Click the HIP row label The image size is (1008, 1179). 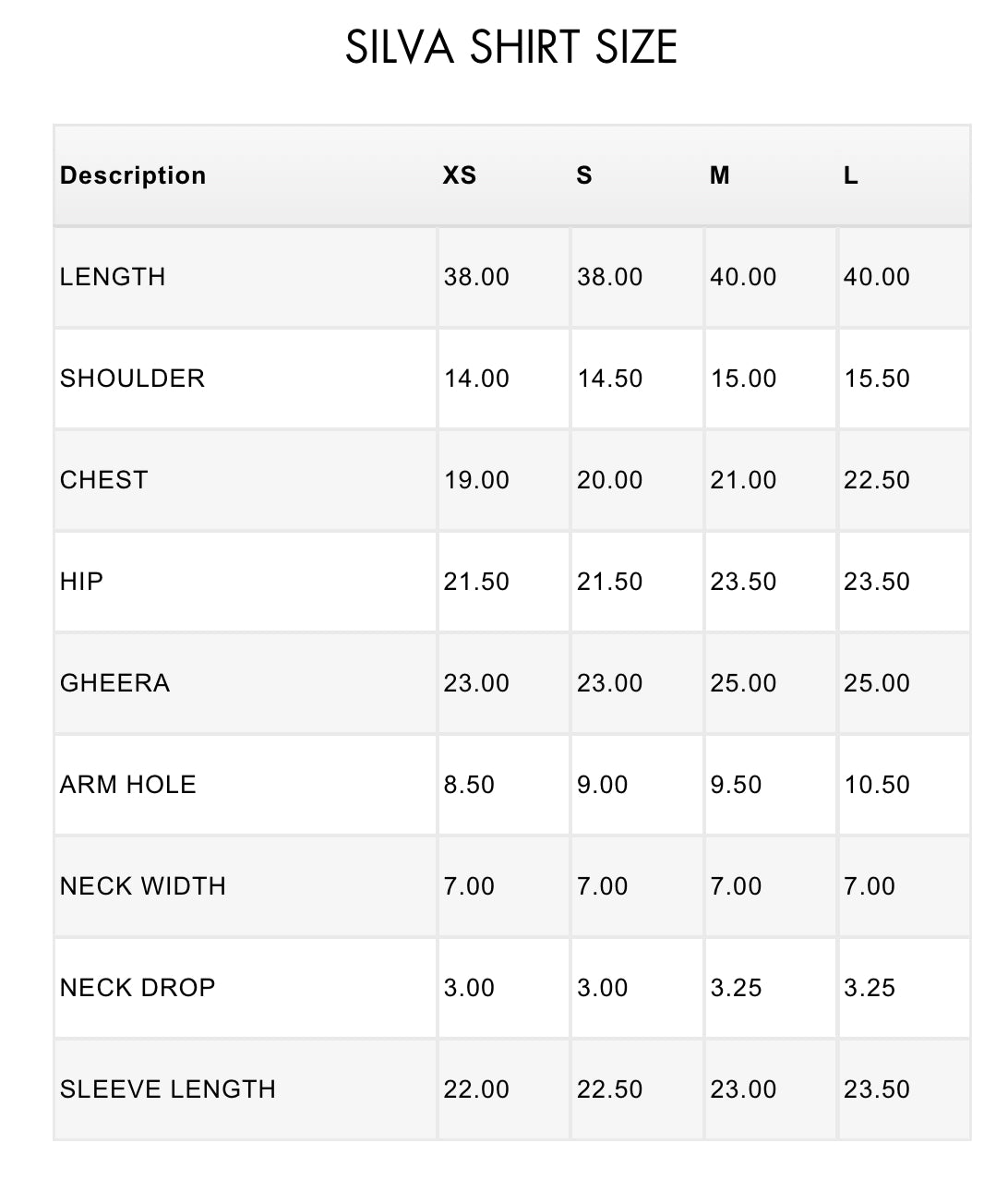click(81, 582)
